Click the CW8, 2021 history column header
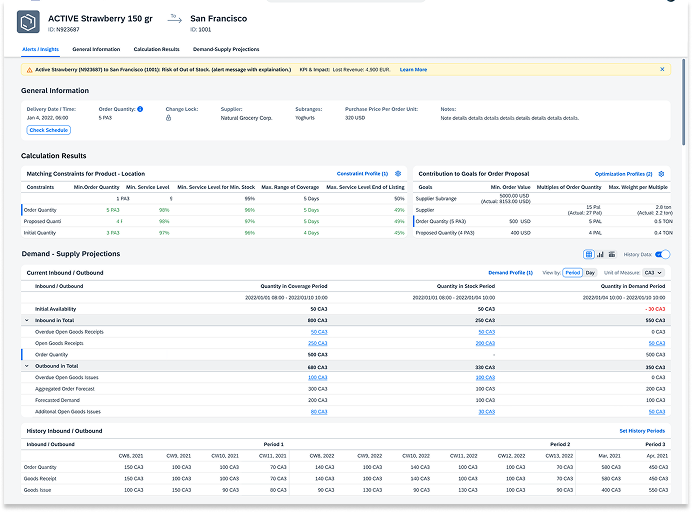The height and width of the screenshot is (512, 692). (x=131, y=456)
